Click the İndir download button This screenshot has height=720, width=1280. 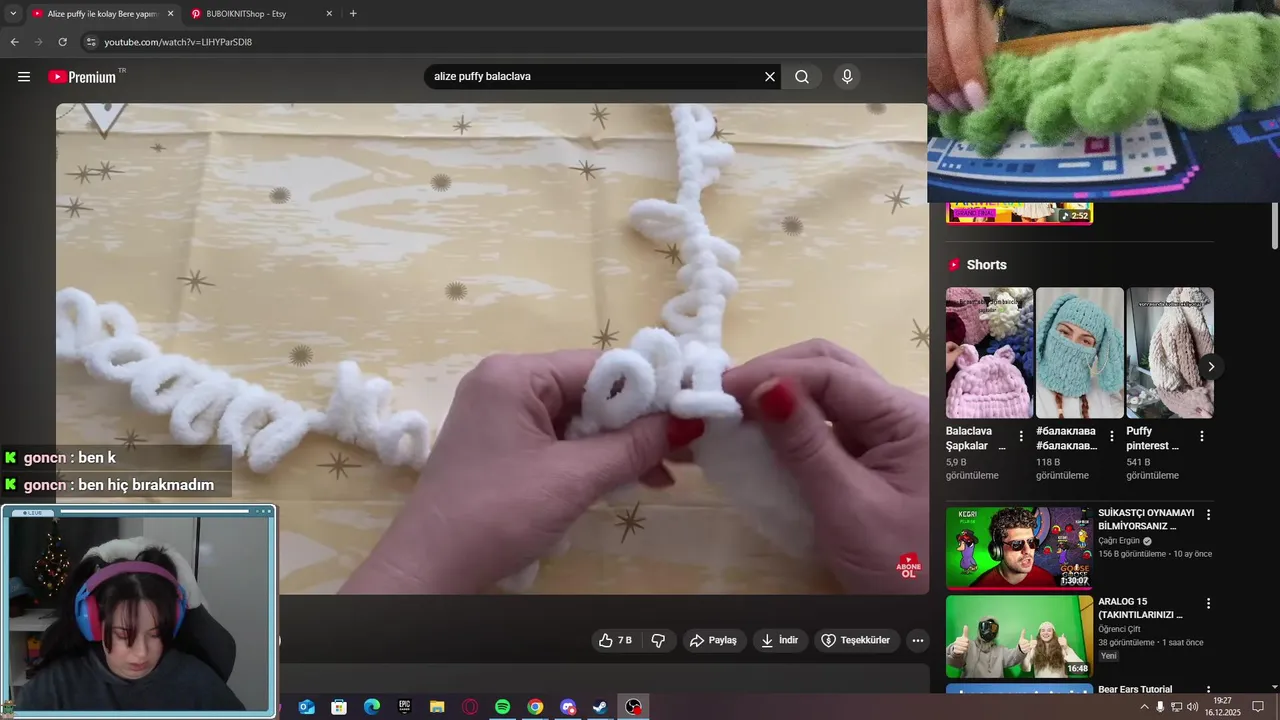[781, 640]
